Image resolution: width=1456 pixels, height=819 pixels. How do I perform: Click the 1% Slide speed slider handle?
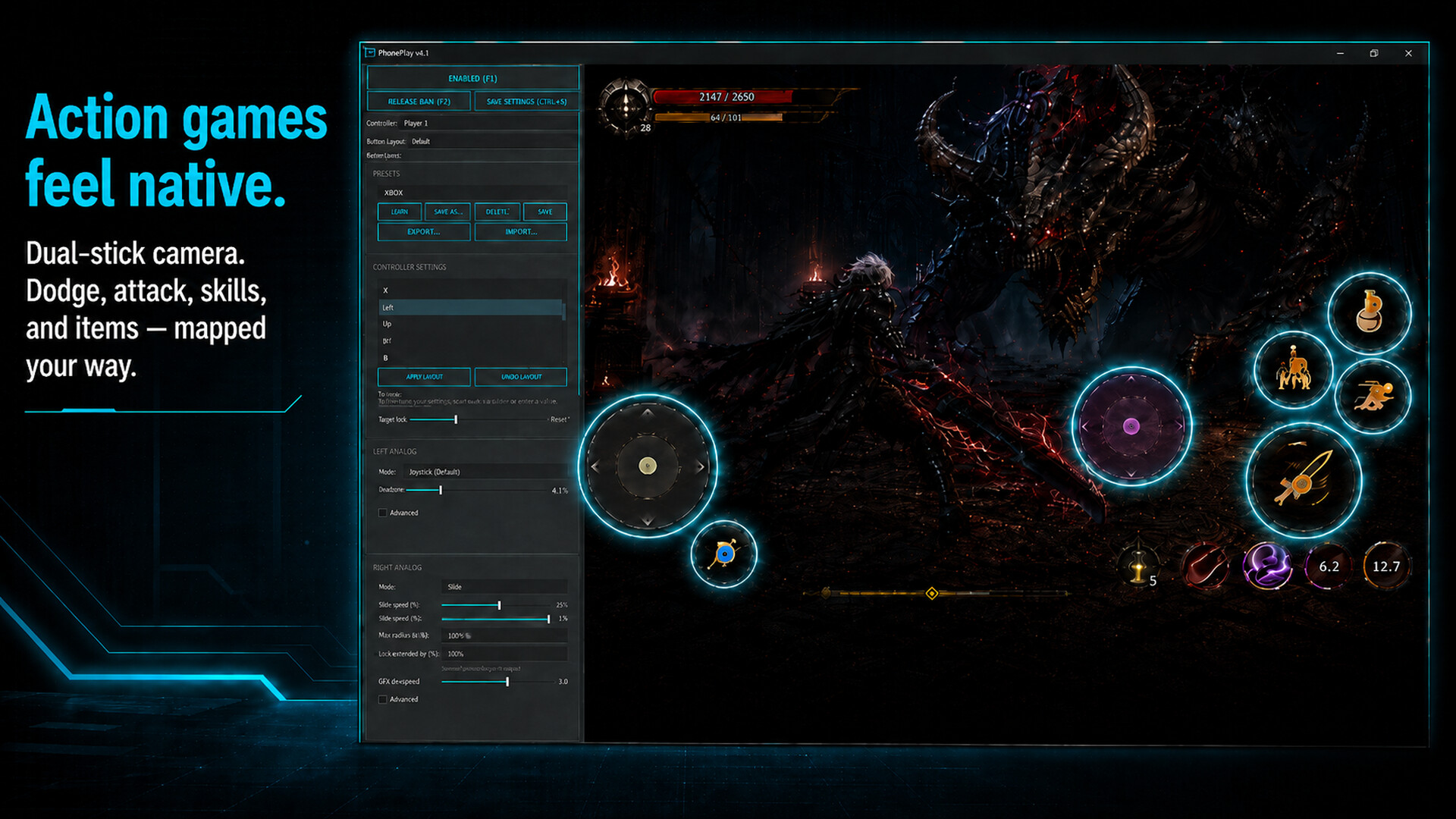(x=548, y=619)
